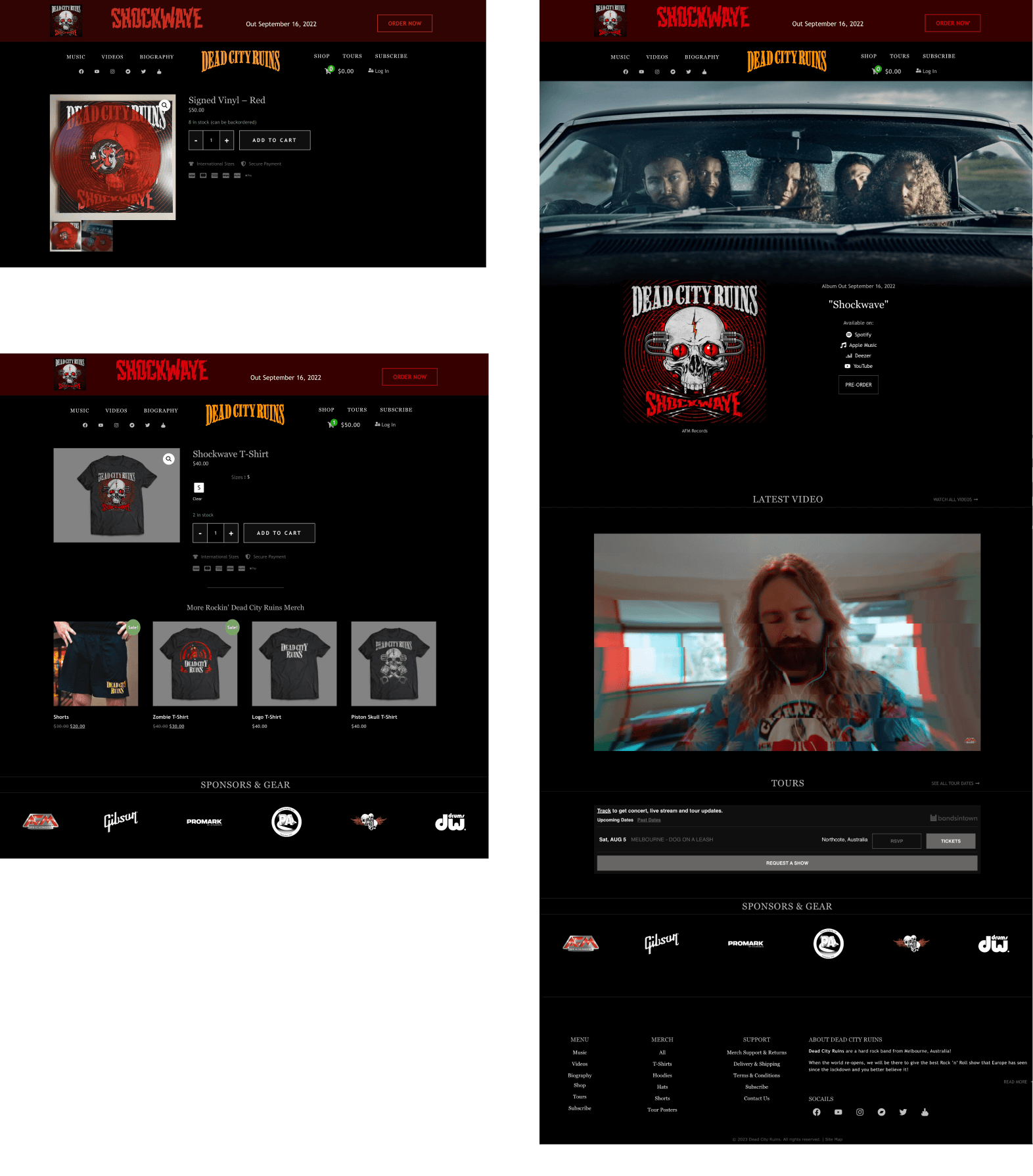Click the Gibson logo in home page sponsors
The height and width of the screenshot is (1176, 1033).
click(x=662, y=942)
